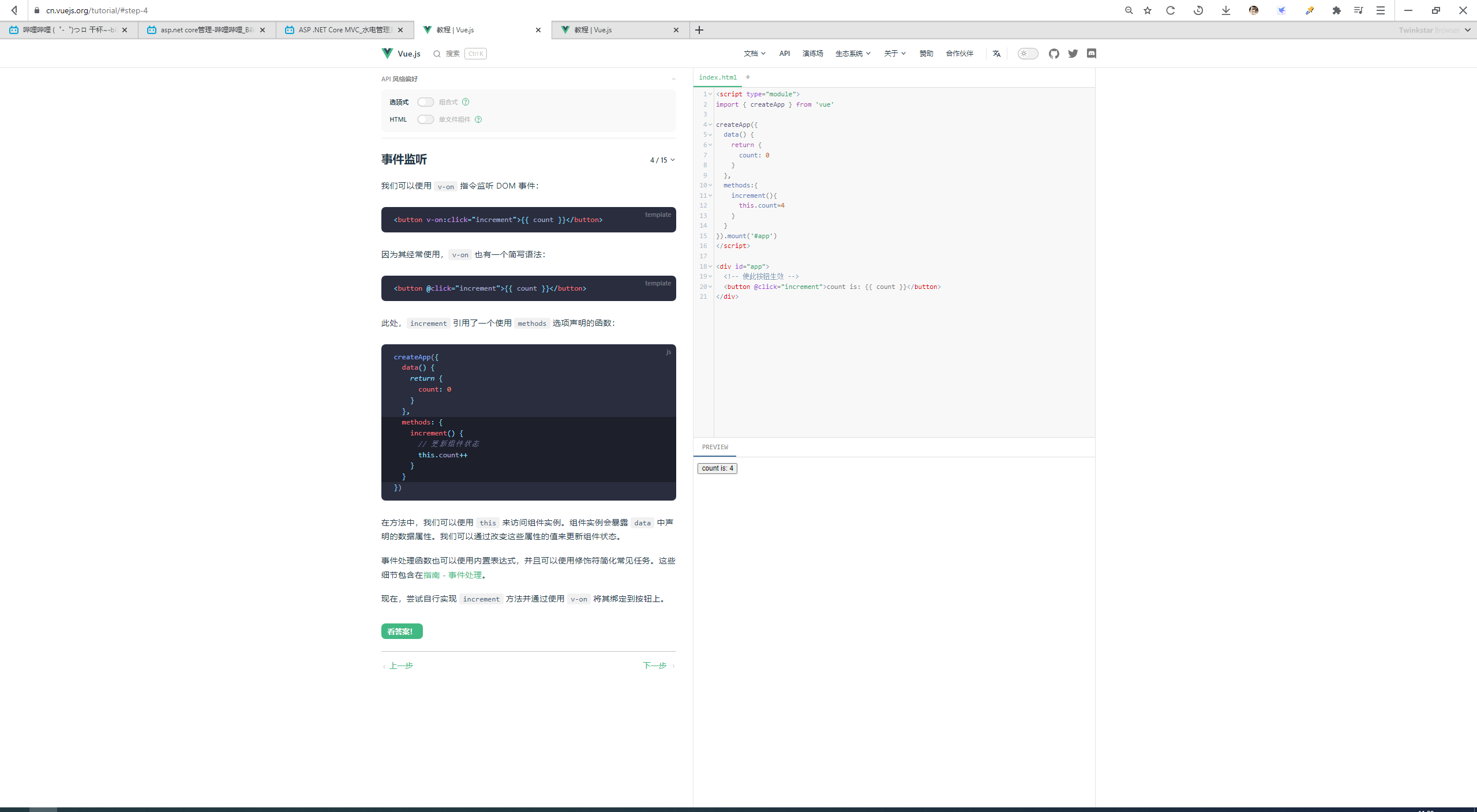Click the help icon beside 单文件组件

[478, 119]
